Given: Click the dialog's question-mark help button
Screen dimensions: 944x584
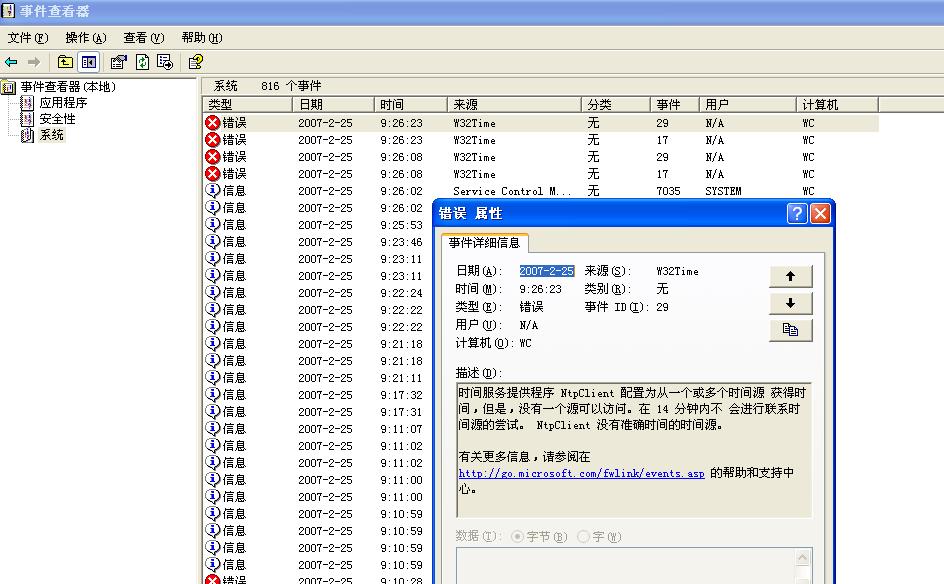Looking at the screenshot, I should pos(796,214).
